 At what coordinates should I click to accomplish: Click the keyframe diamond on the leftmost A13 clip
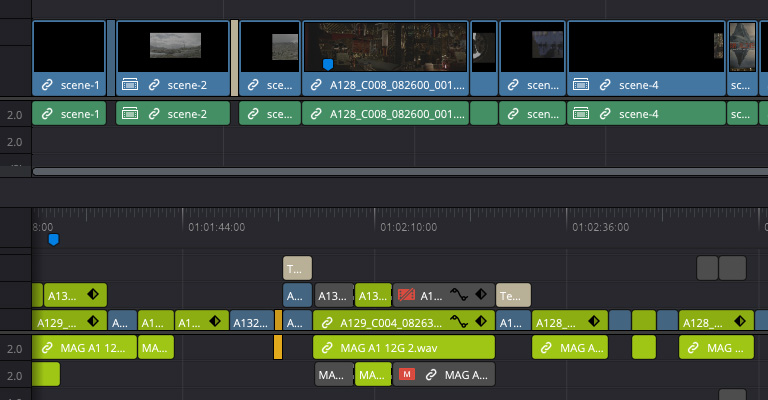91,296
